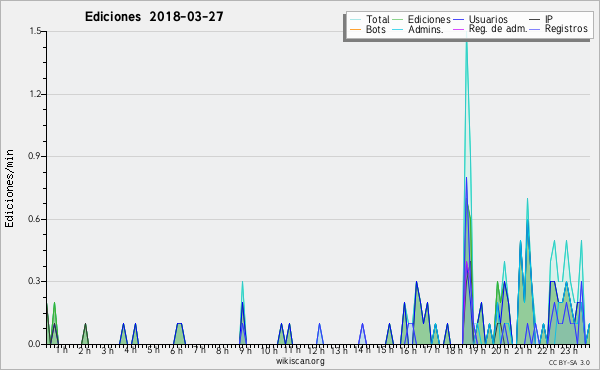Click the wikiscan.org caption under the chart
The image size is (600, 370).
pyautogui.click(x=300, y=361)
